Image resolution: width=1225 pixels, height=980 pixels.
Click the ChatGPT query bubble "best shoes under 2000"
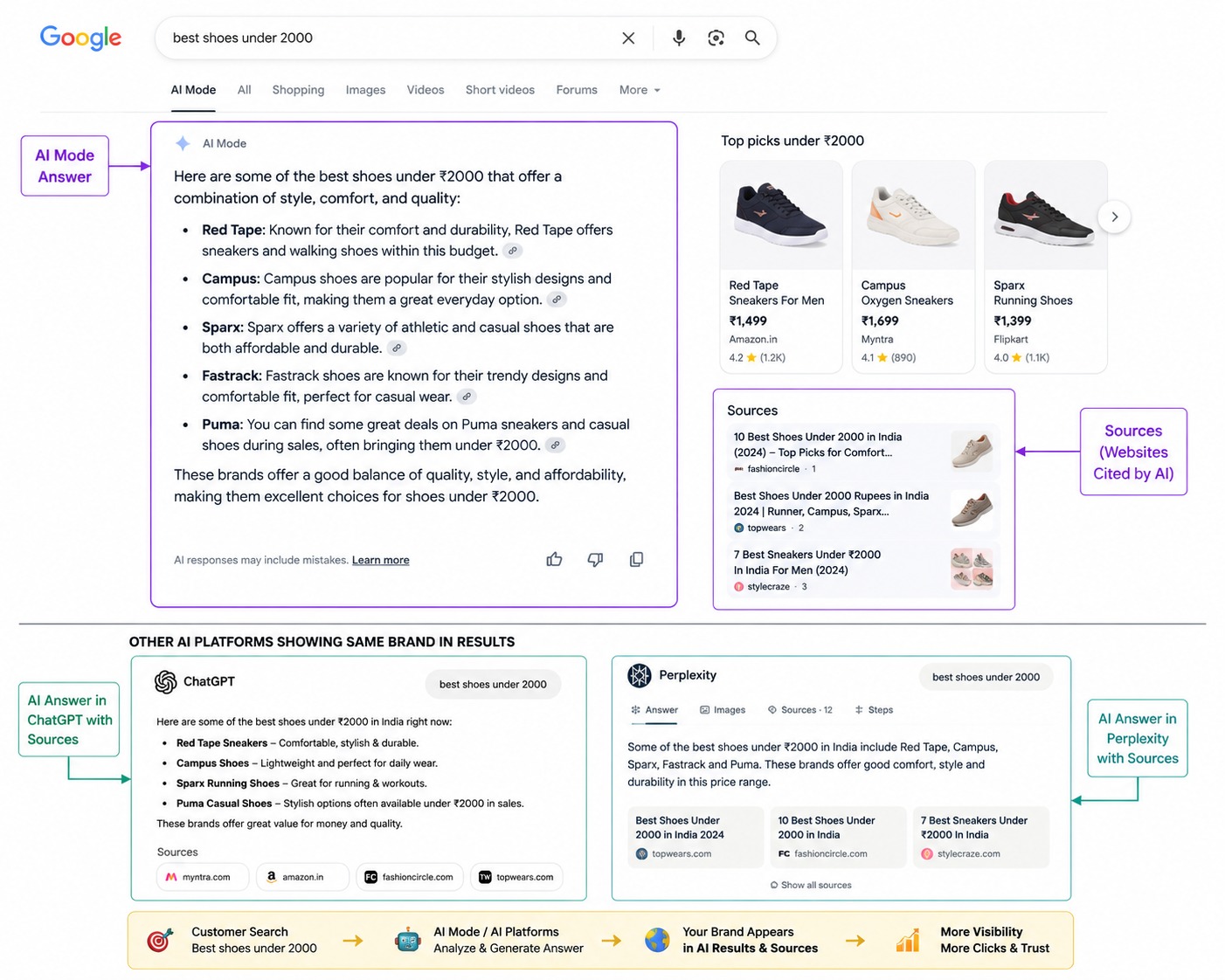tap(493, 684)
